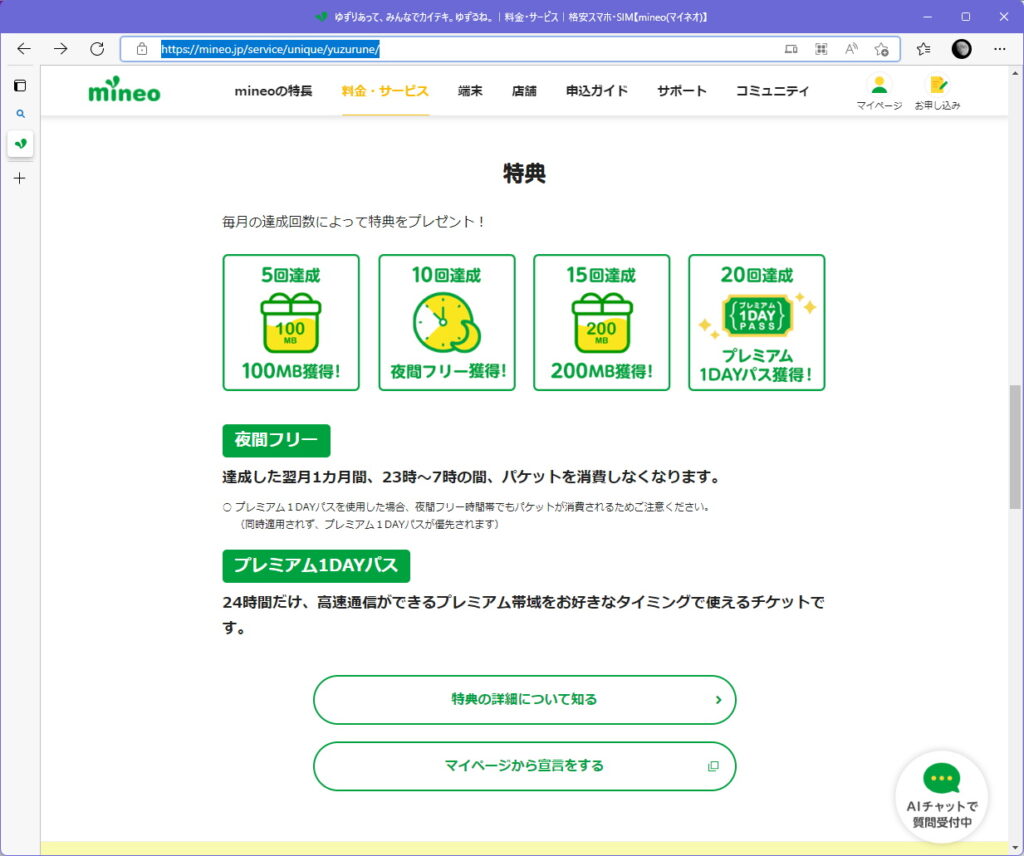Screen dimensions: 1024x856
Task: Open the 申込ガイド menu
Action: 597,91
